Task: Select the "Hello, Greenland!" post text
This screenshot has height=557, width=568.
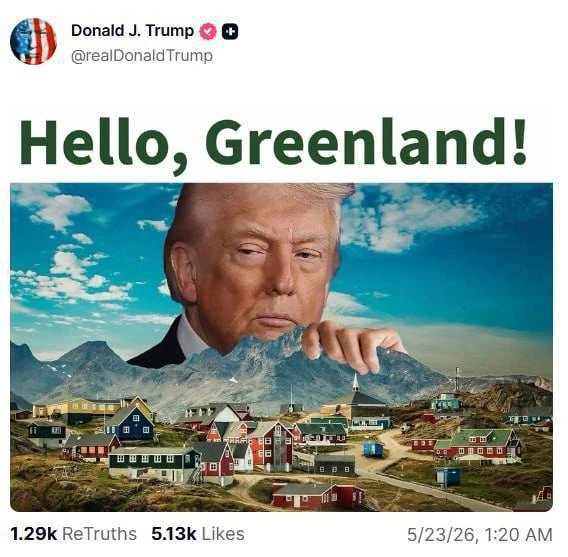Action: (273, 144)
